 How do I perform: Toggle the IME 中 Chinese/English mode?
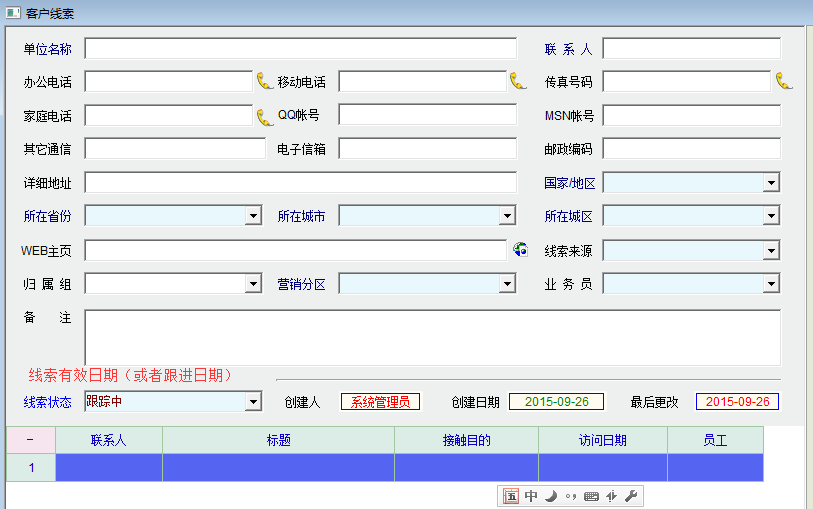(x=531, y=496)
